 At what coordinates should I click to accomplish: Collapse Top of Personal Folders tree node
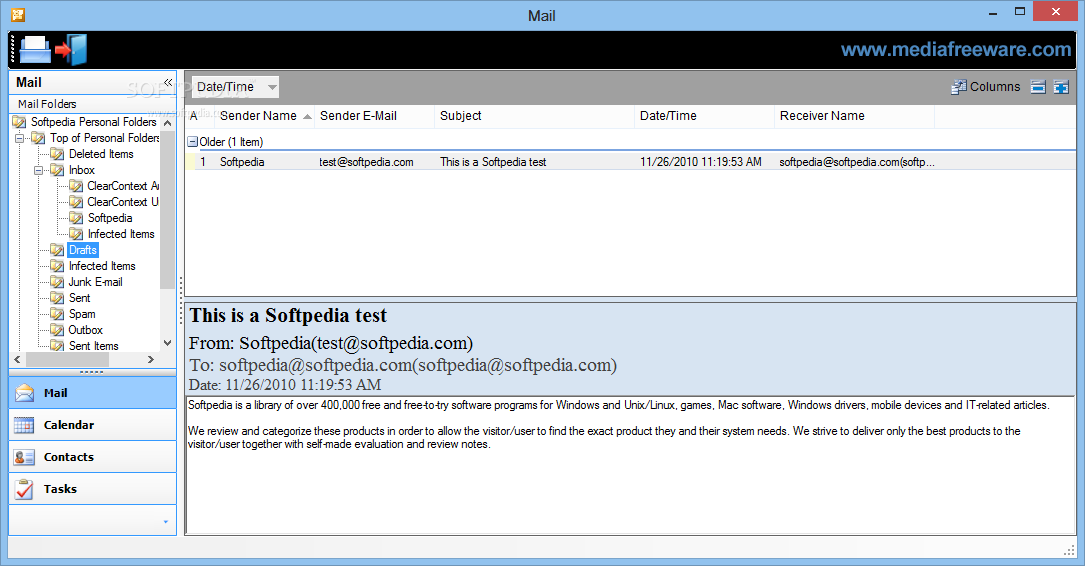tap(19, 138)
